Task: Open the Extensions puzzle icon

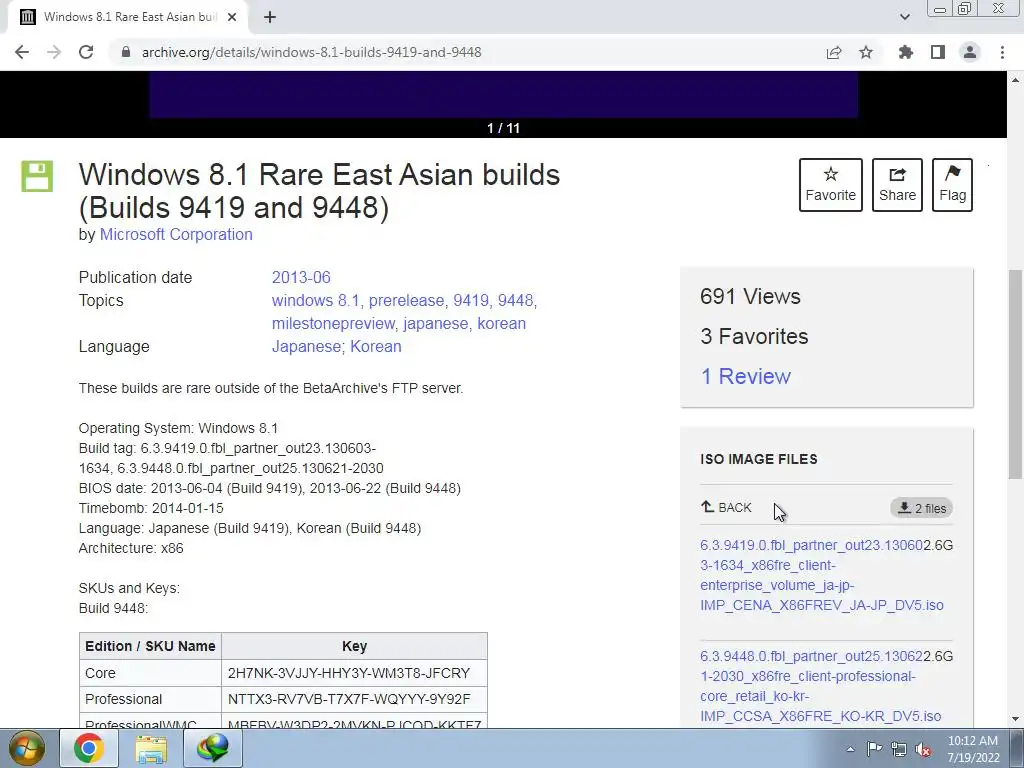Action: pyautogui.click(x=905, y=52)
